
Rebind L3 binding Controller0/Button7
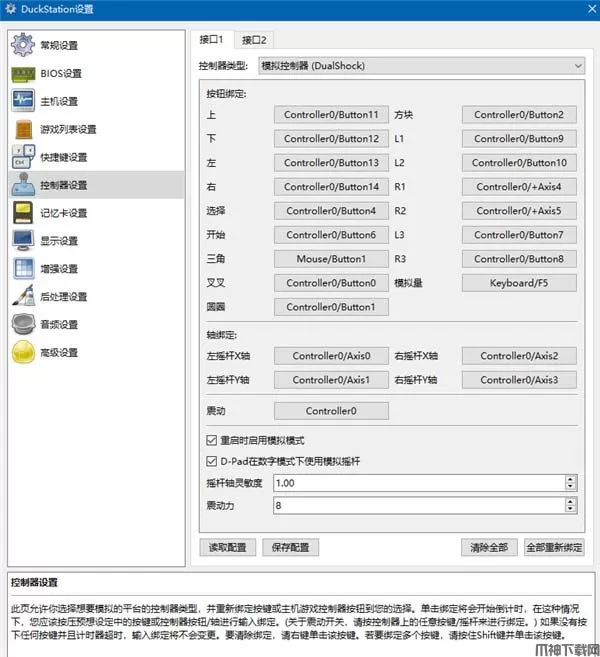tap(519, 235)
